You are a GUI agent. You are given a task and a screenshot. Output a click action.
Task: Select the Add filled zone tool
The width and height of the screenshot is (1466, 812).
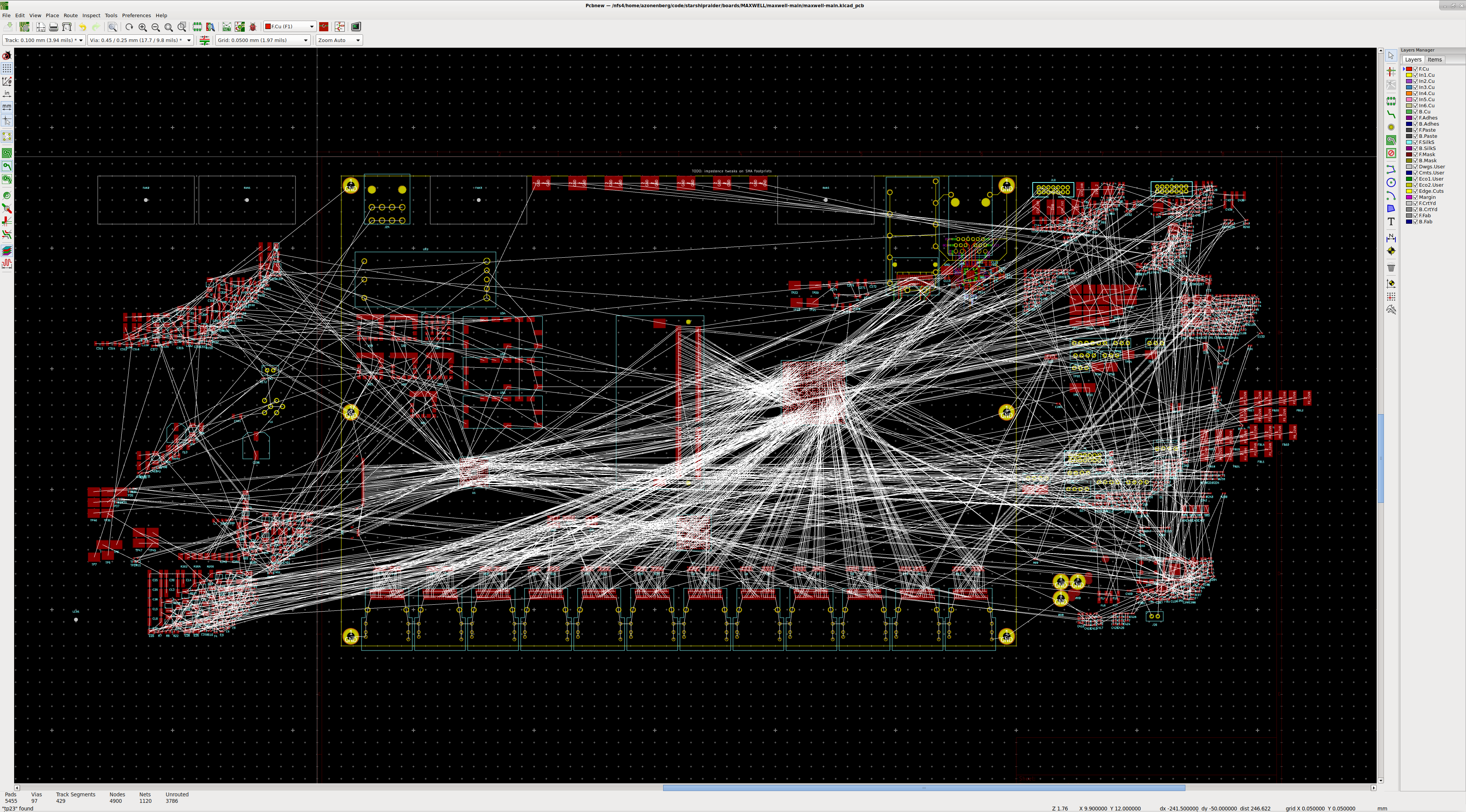[x=1391, y=140]
